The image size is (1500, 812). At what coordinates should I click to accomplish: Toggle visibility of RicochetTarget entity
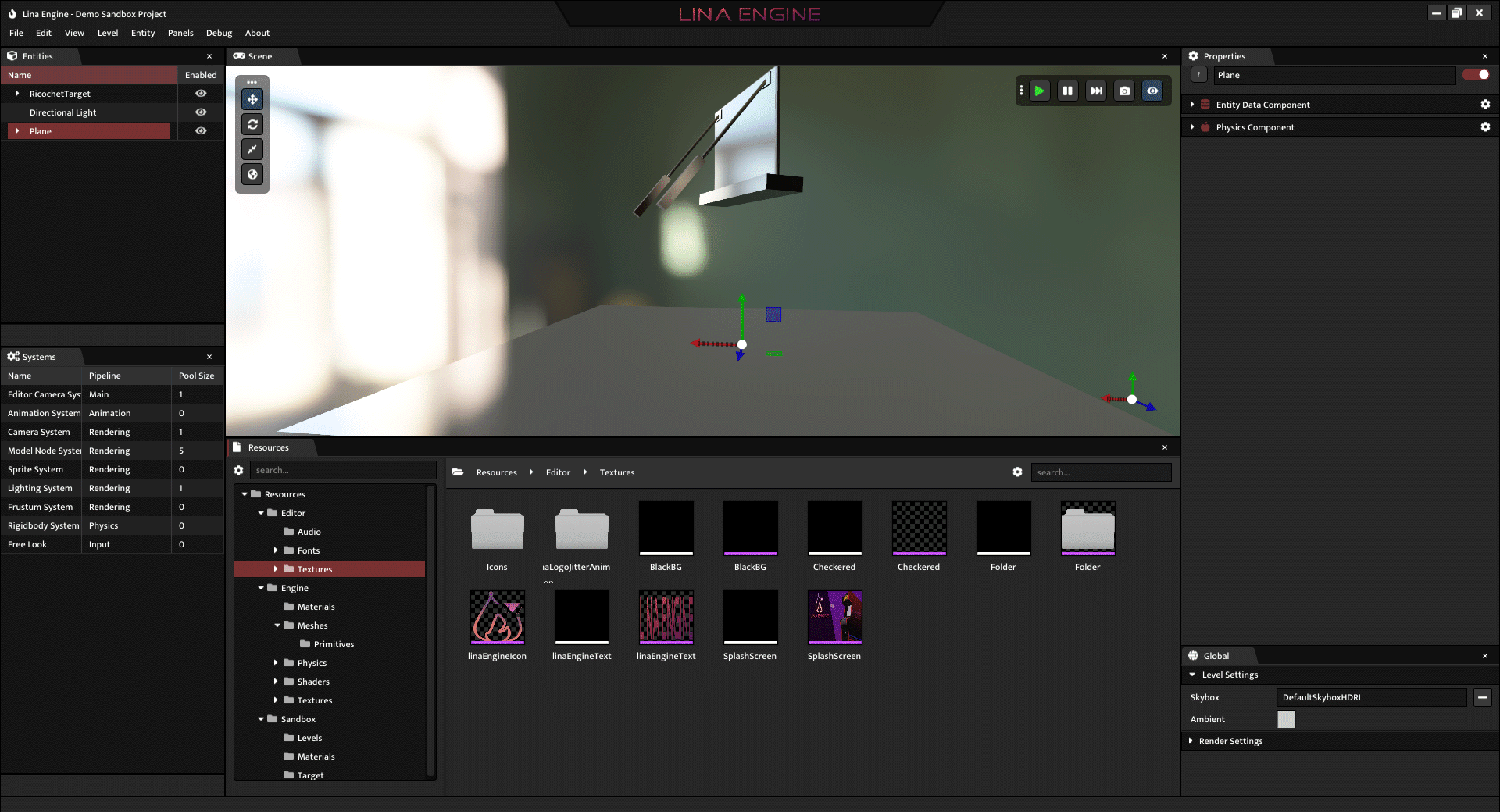[201, 94]
